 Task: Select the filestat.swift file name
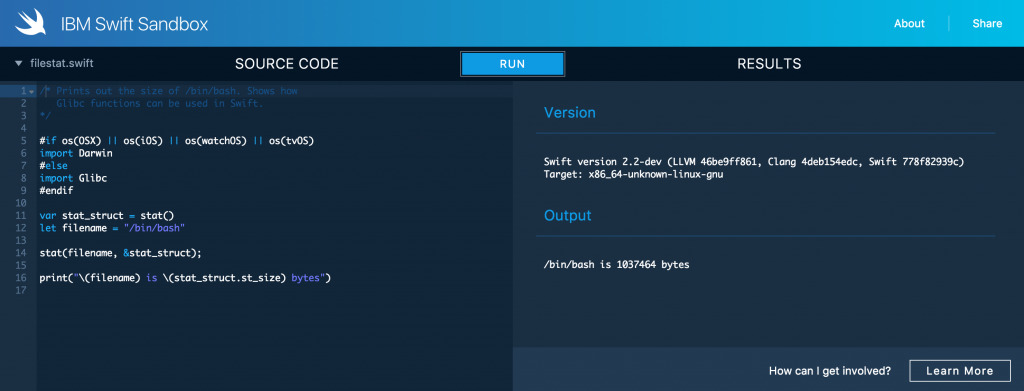61,64
